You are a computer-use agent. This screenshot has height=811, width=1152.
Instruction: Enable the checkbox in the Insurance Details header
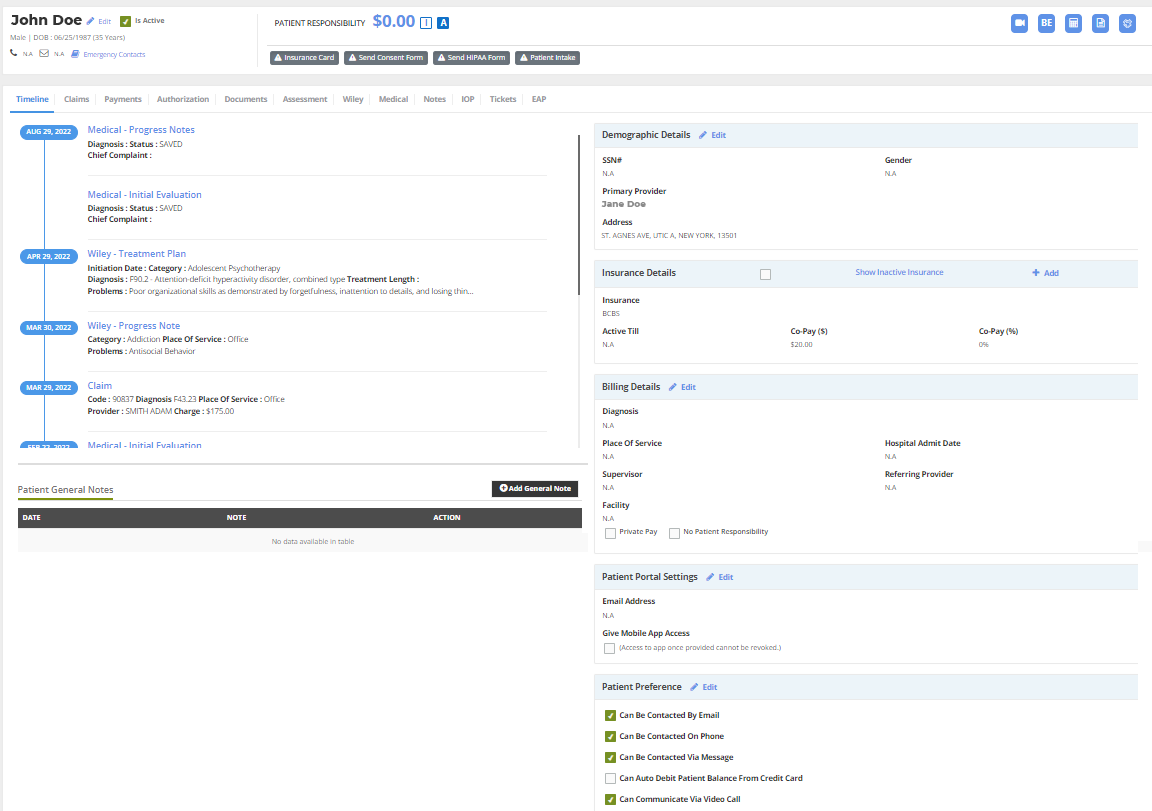[765, 273]
